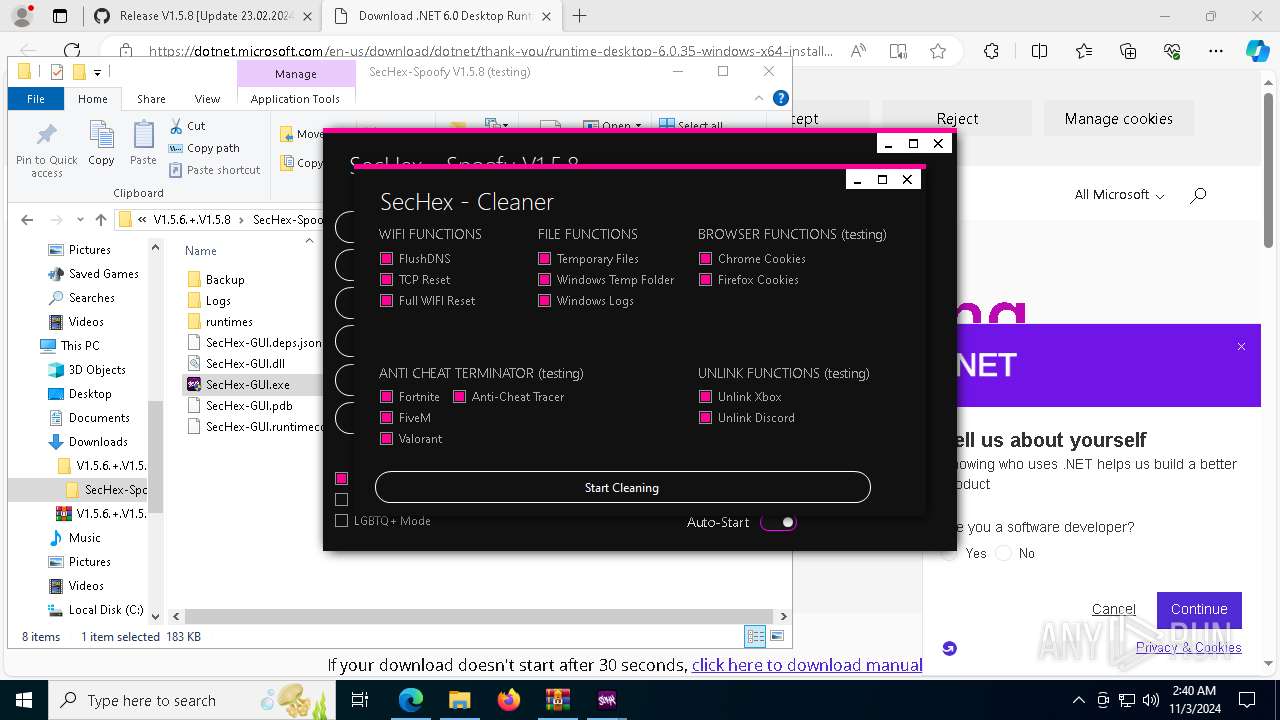Screen dimensions: 1280x720
Task: Go up one folder level arrow
Action: (100, 220)
